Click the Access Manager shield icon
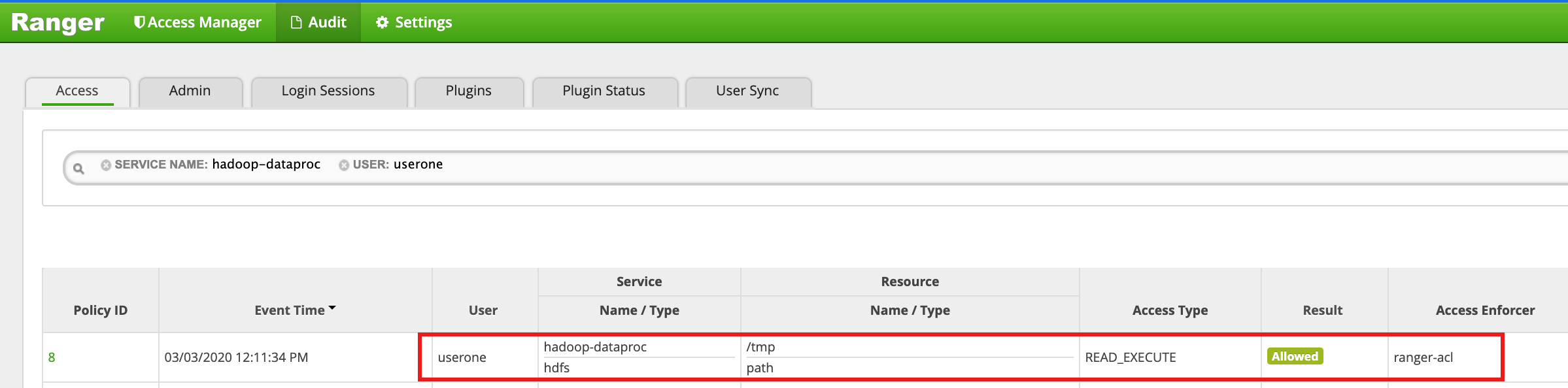 pos(139,22)
